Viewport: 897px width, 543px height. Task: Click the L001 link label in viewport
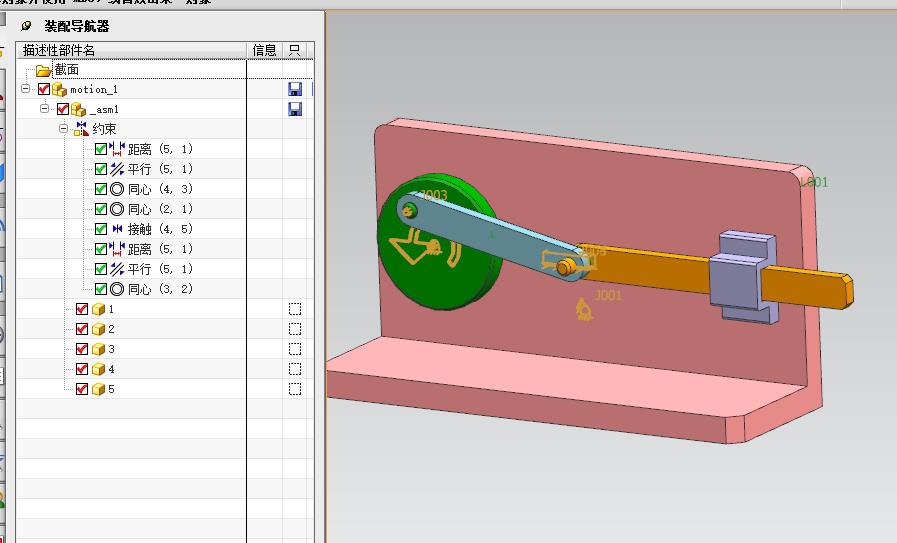[814, 183]
